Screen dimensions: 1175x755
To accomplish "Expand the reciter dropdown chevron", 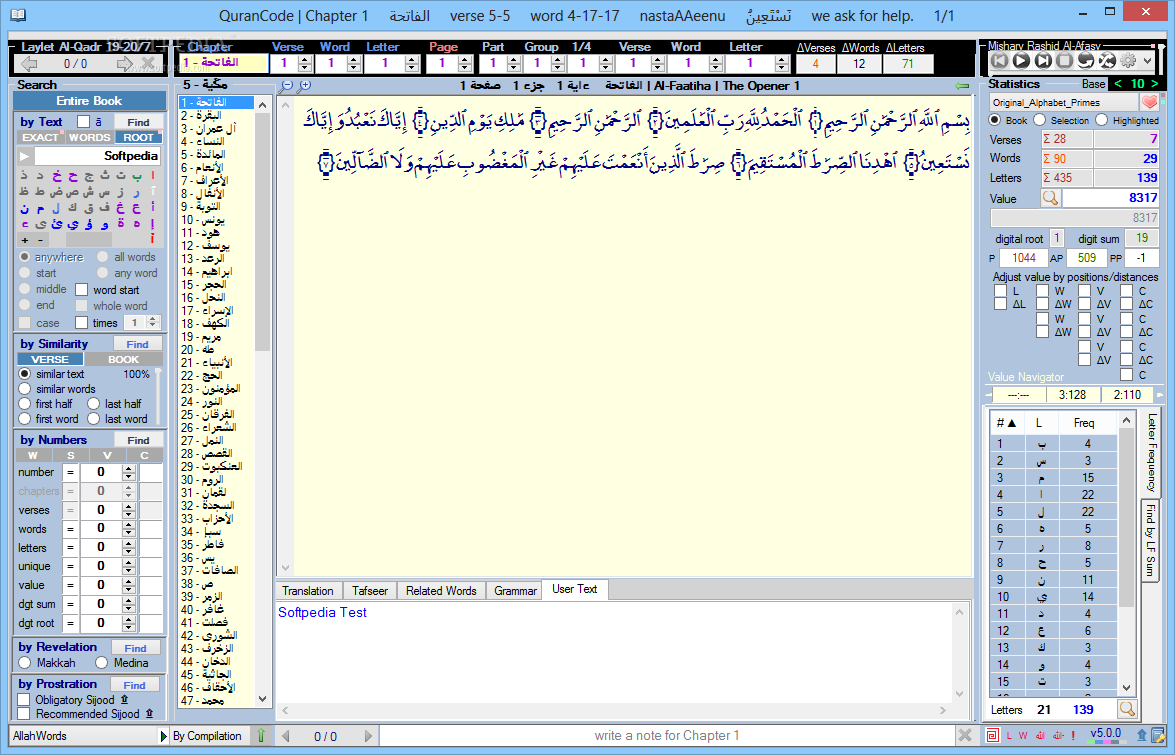I will (1147, 61).
